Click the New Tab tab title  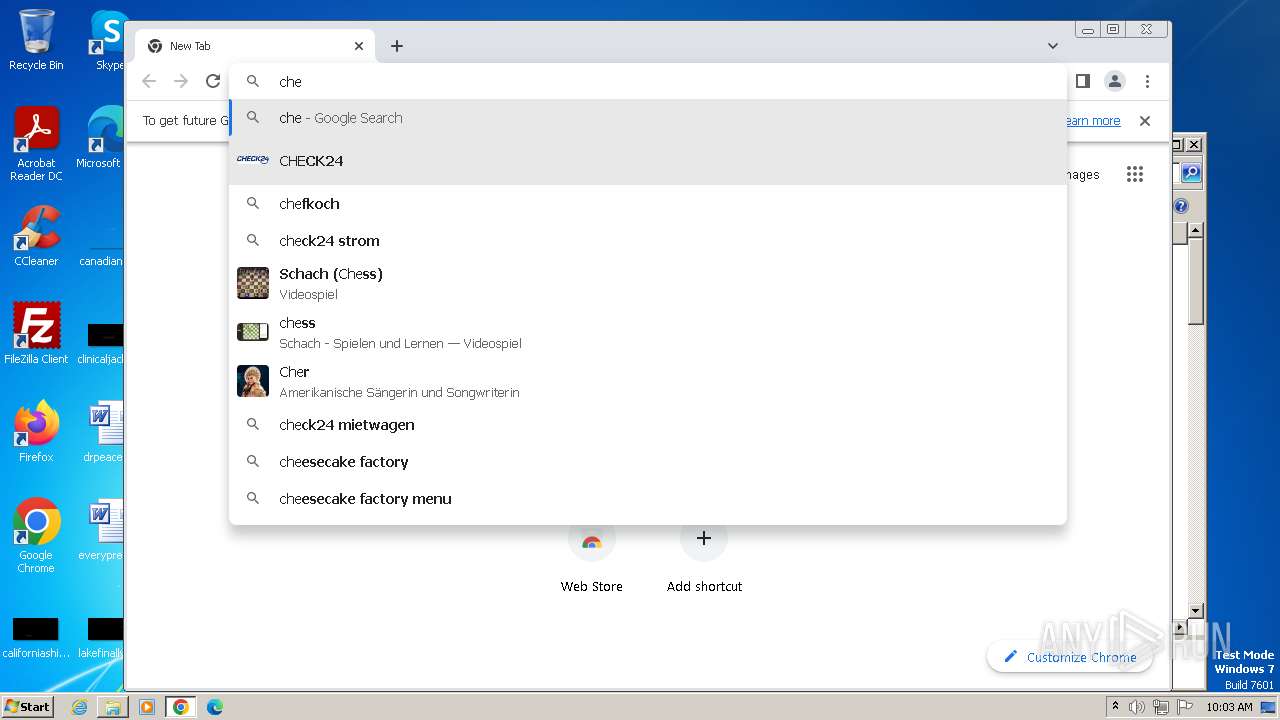pyautogui.click(x=190, y=46)
